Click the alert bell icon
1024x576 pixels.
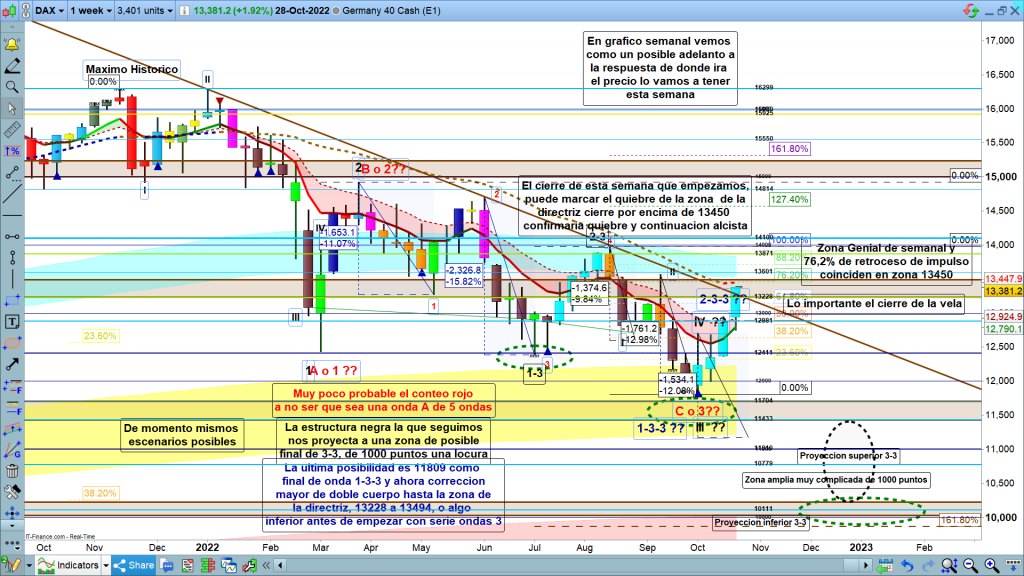click(x=12, y=46)
